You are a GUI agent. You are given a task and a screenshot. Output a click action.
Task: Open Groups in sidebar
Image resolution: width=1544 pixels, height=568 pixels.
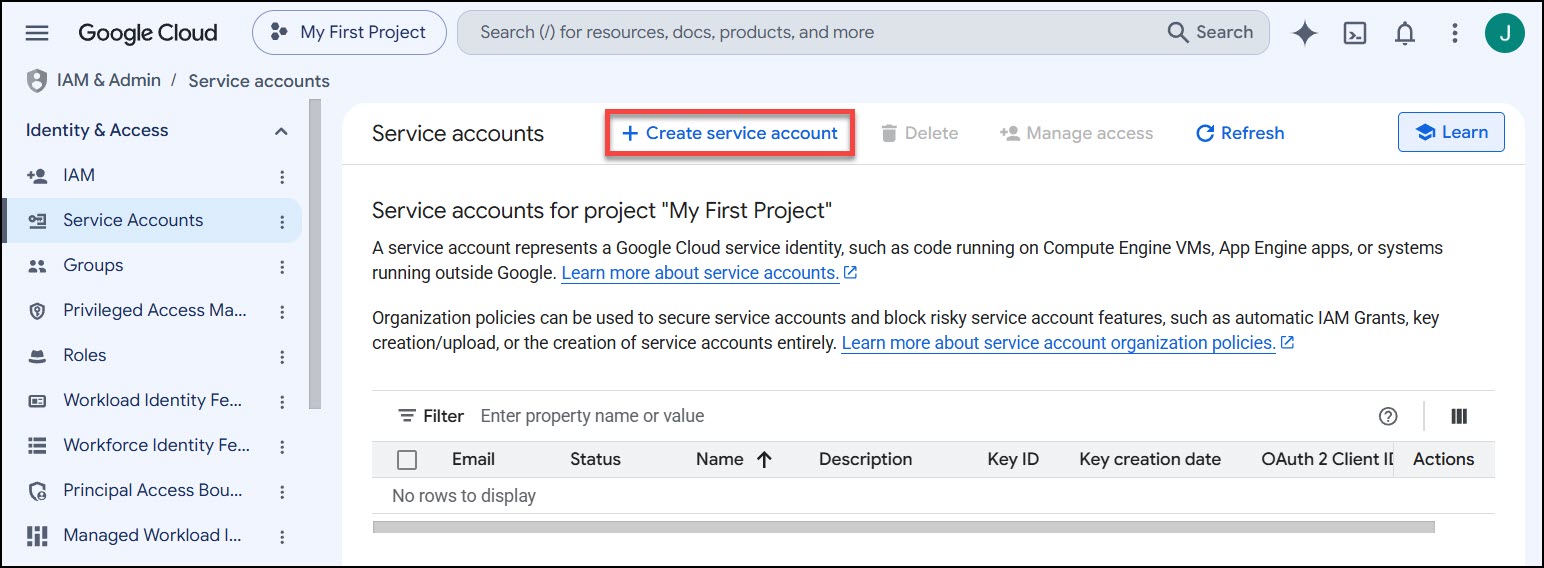[93, 265]
